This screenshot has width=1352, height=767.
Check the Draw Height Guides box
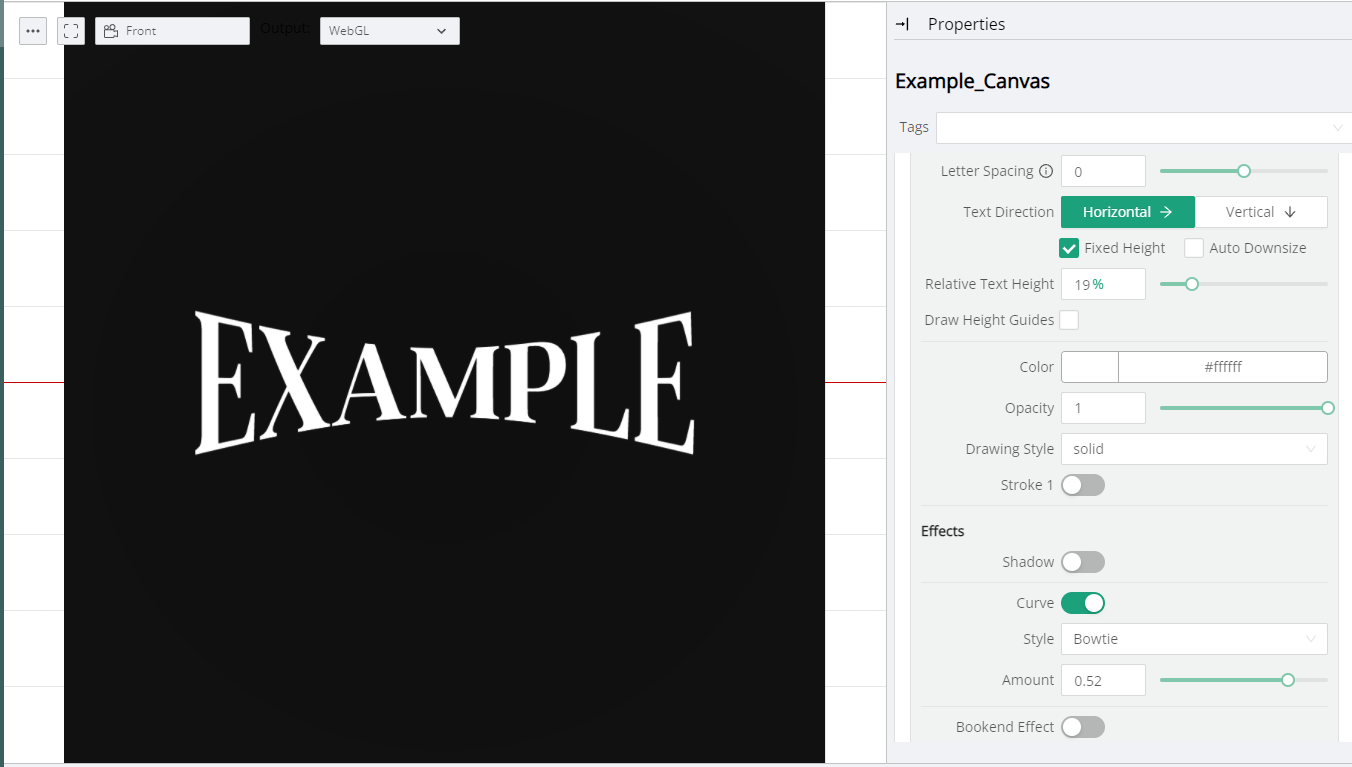pos(1069,320)
